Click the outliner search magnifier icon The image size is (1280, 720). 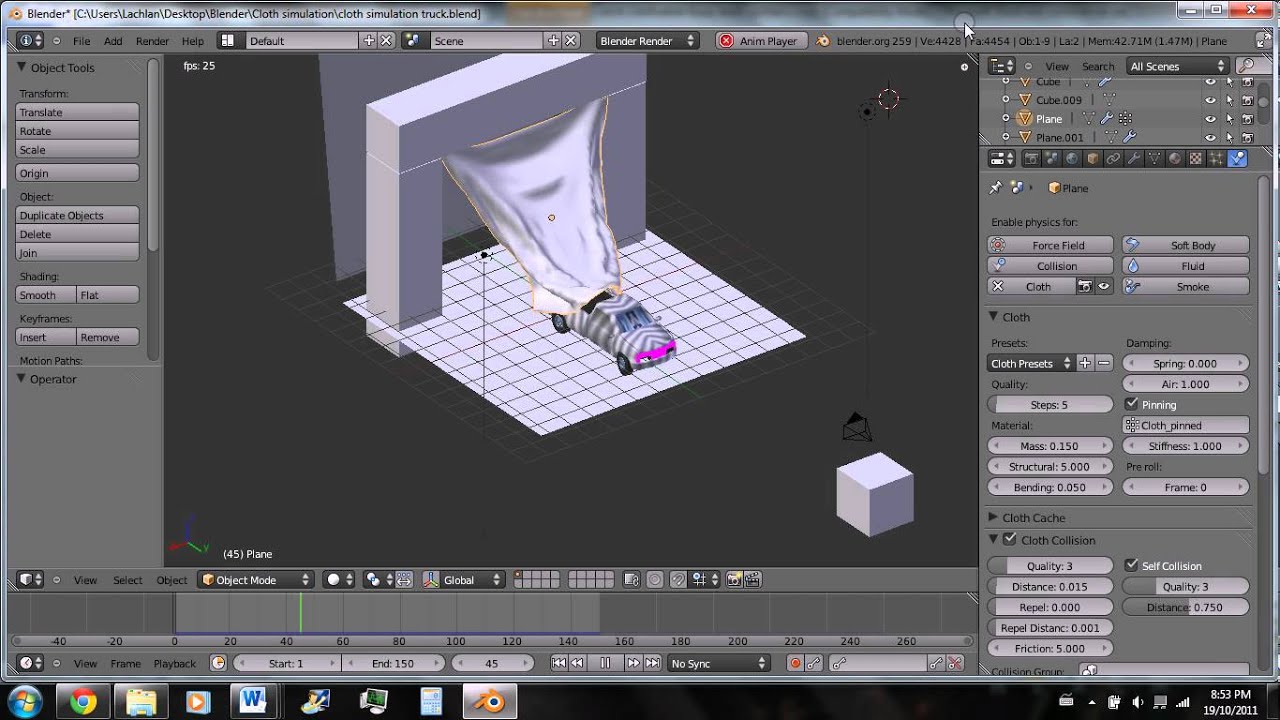point(1246,66)
